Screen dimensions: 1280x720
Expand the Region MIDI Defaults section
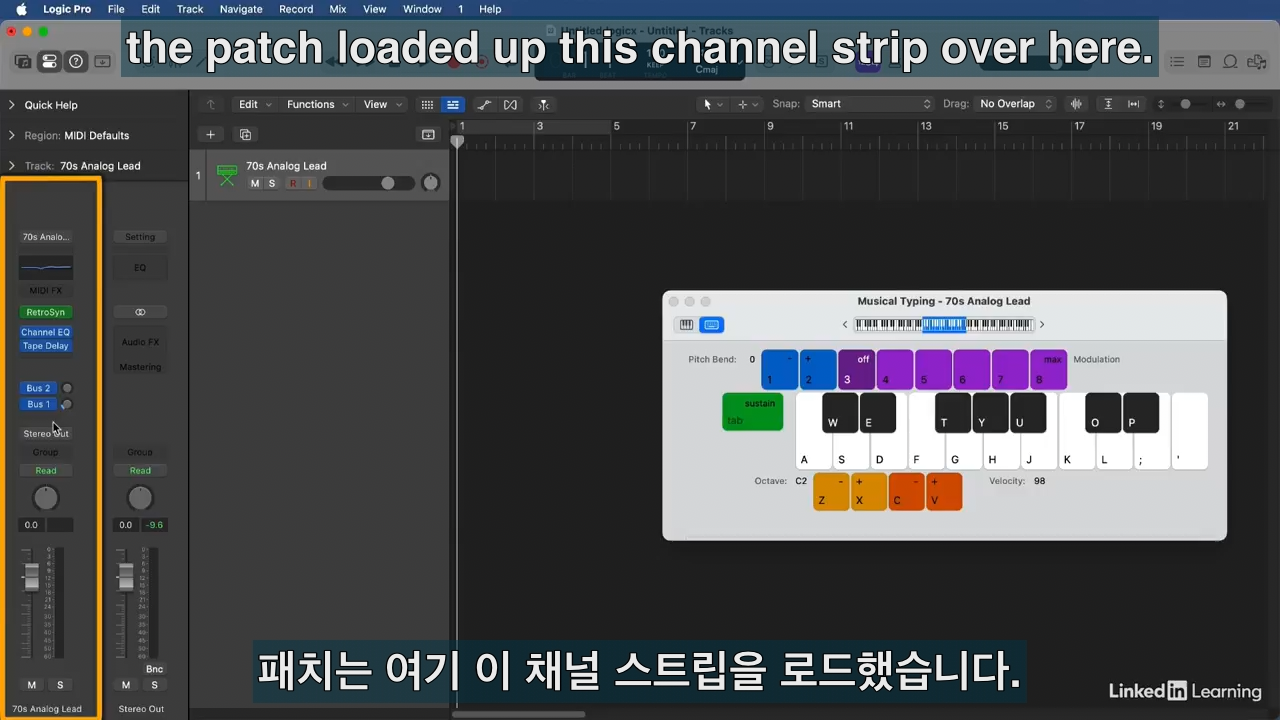click(x=12, y=135)
